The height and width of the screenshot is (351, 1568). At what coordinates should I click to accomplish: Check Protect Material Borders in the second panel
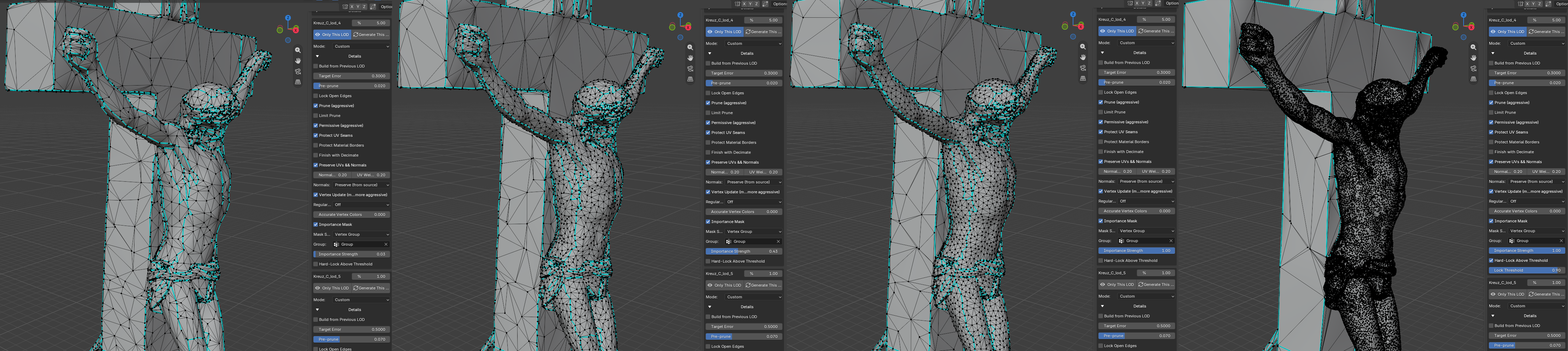pos(708,142)
